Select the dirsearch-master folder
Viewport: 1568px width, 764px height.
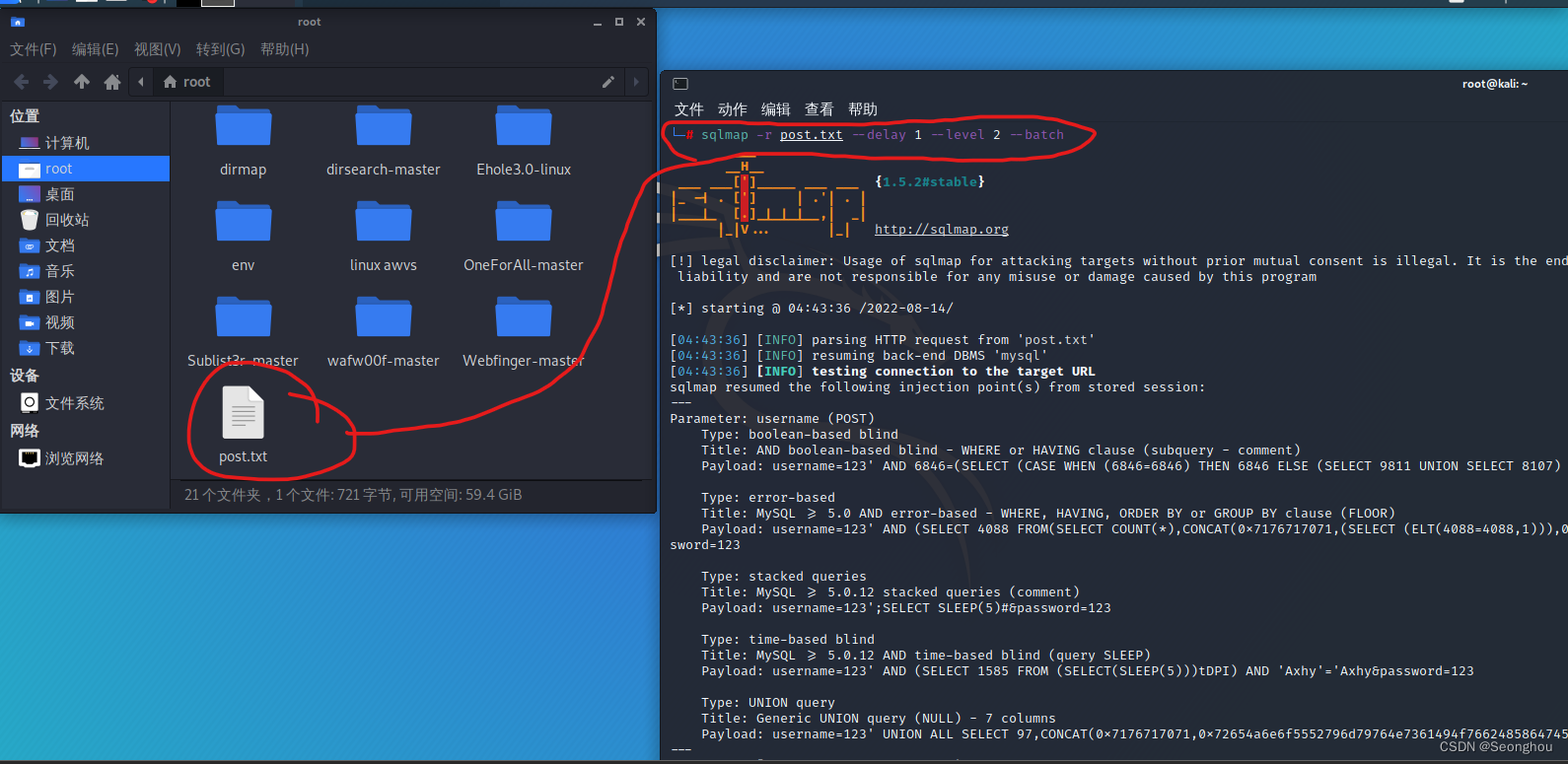click(x=384, y=141)
